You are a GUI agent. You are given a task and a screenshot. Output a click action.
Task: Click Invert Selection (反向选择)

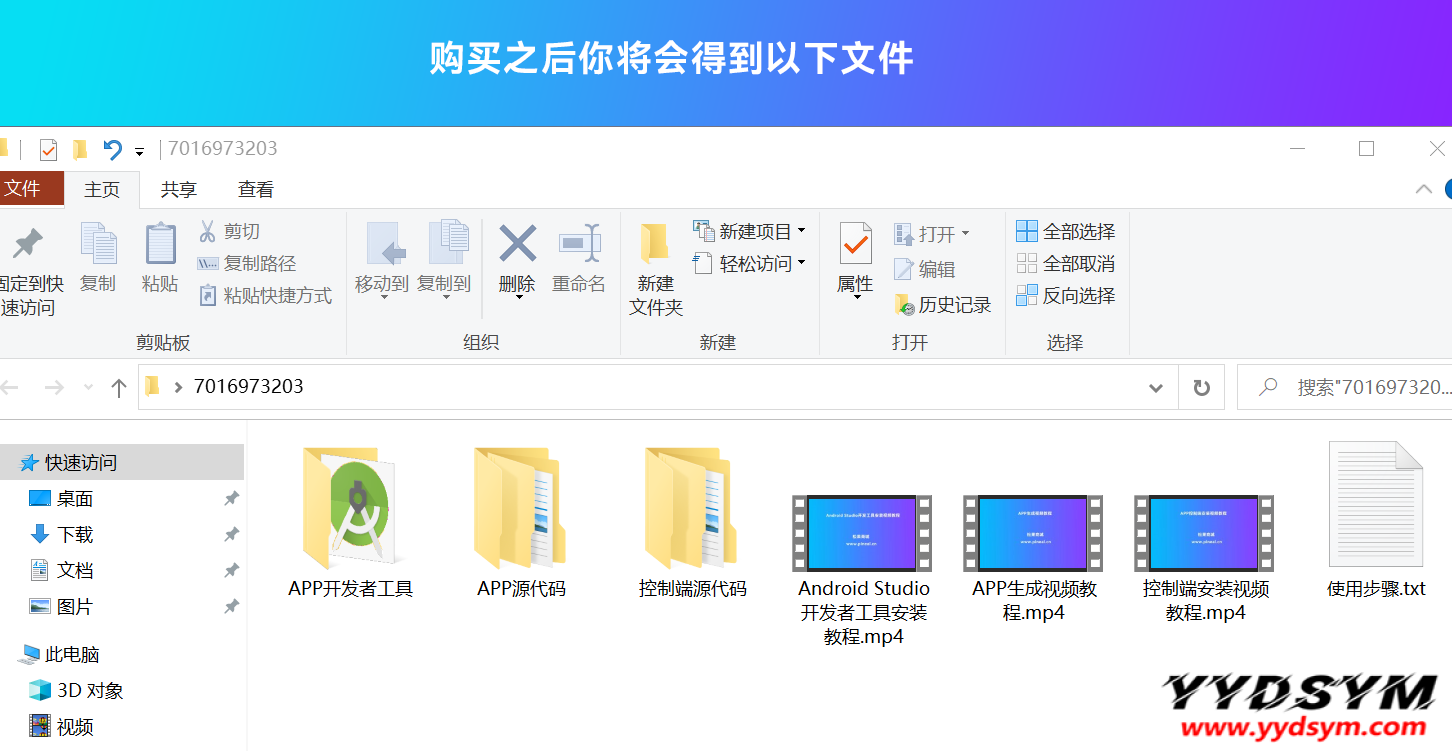click(x=1066, y=296)
